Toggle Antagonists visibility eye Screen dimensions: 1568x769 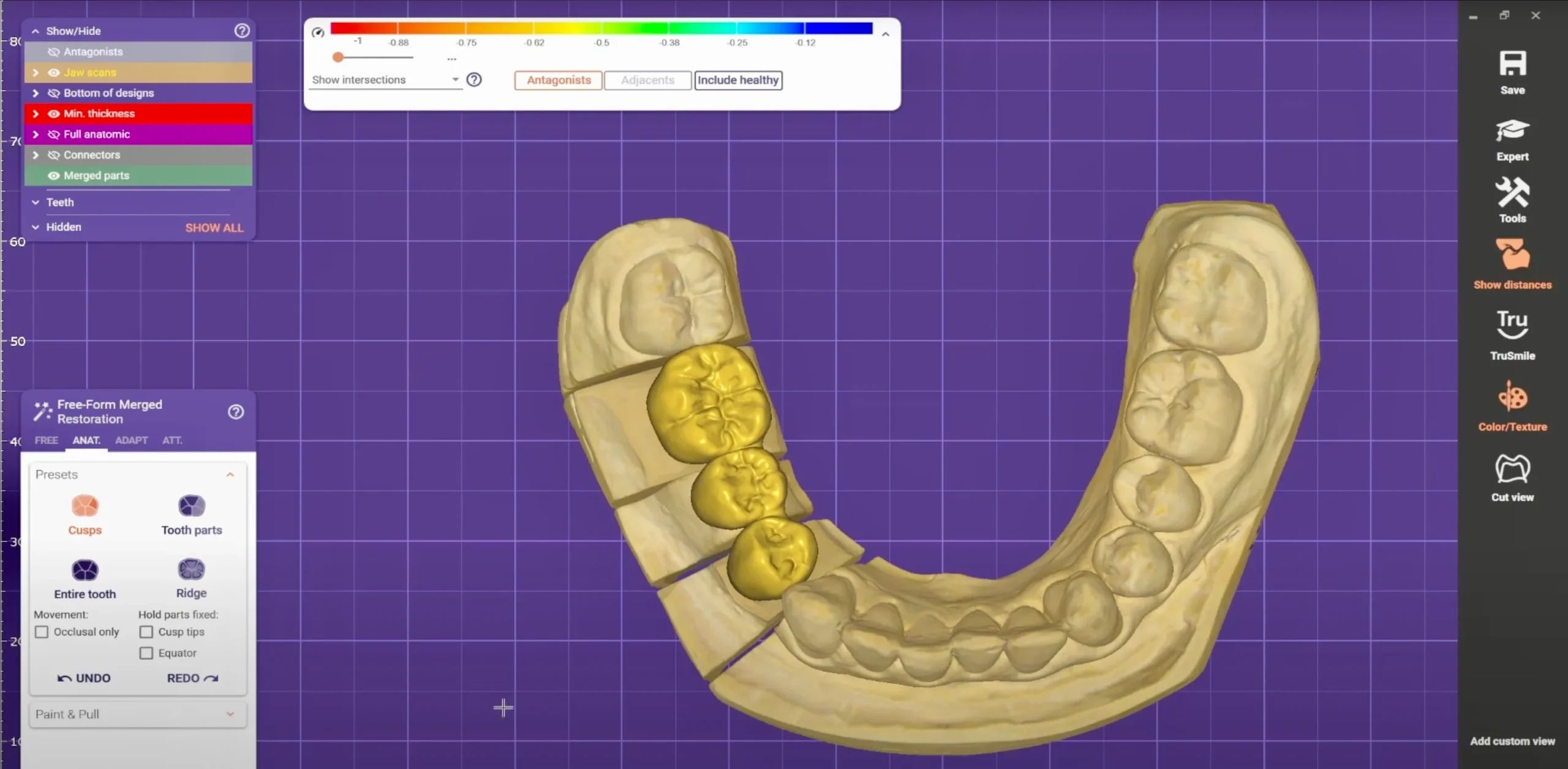click(x=53, y=52)
